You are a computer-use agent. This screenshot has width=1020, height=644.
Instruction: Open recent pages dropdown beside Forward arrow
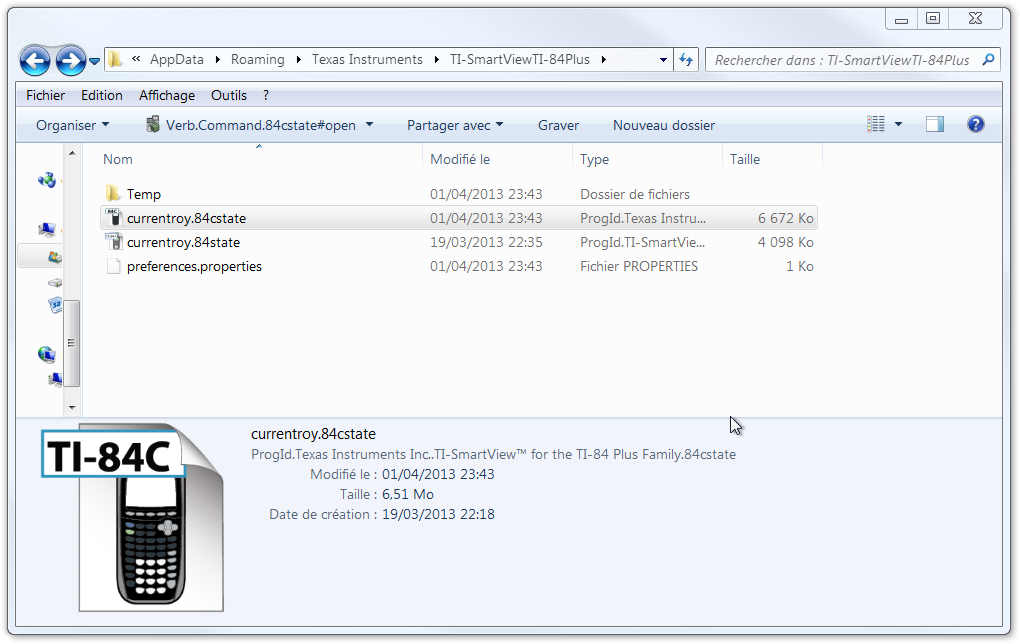coord(95,61)
